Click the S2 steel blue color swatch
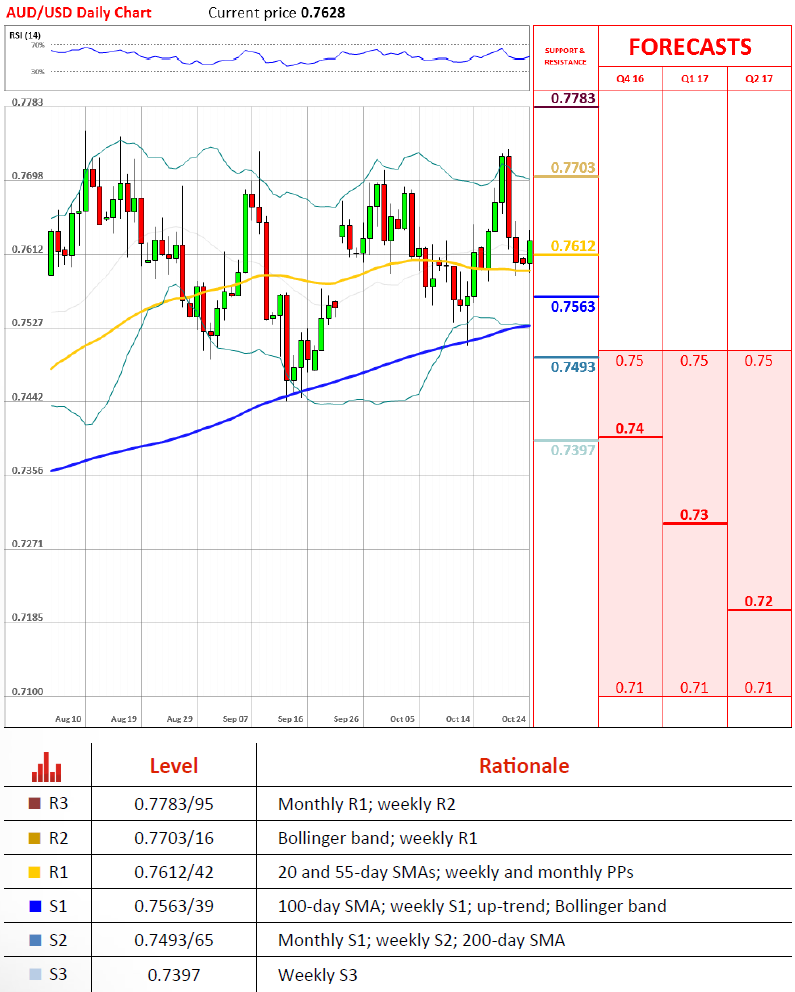 click(35, 940)
